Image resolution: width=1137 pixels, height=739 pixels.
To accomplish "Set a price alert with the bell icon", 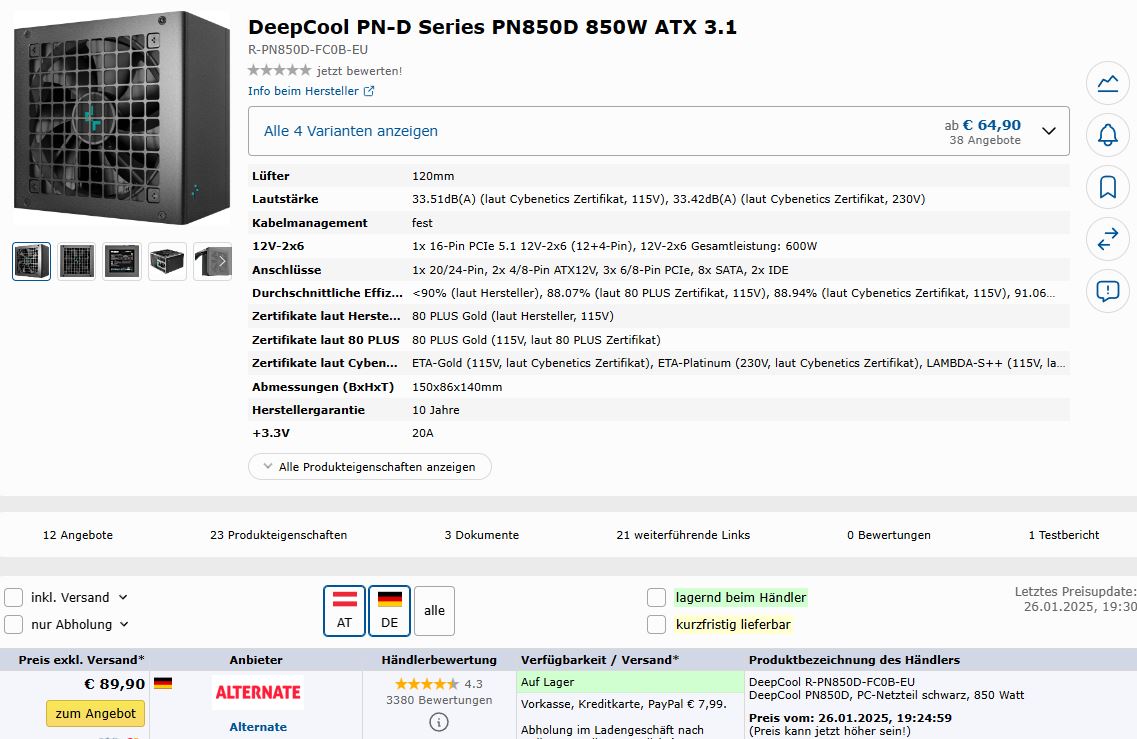I will (x=1107, y=135).
